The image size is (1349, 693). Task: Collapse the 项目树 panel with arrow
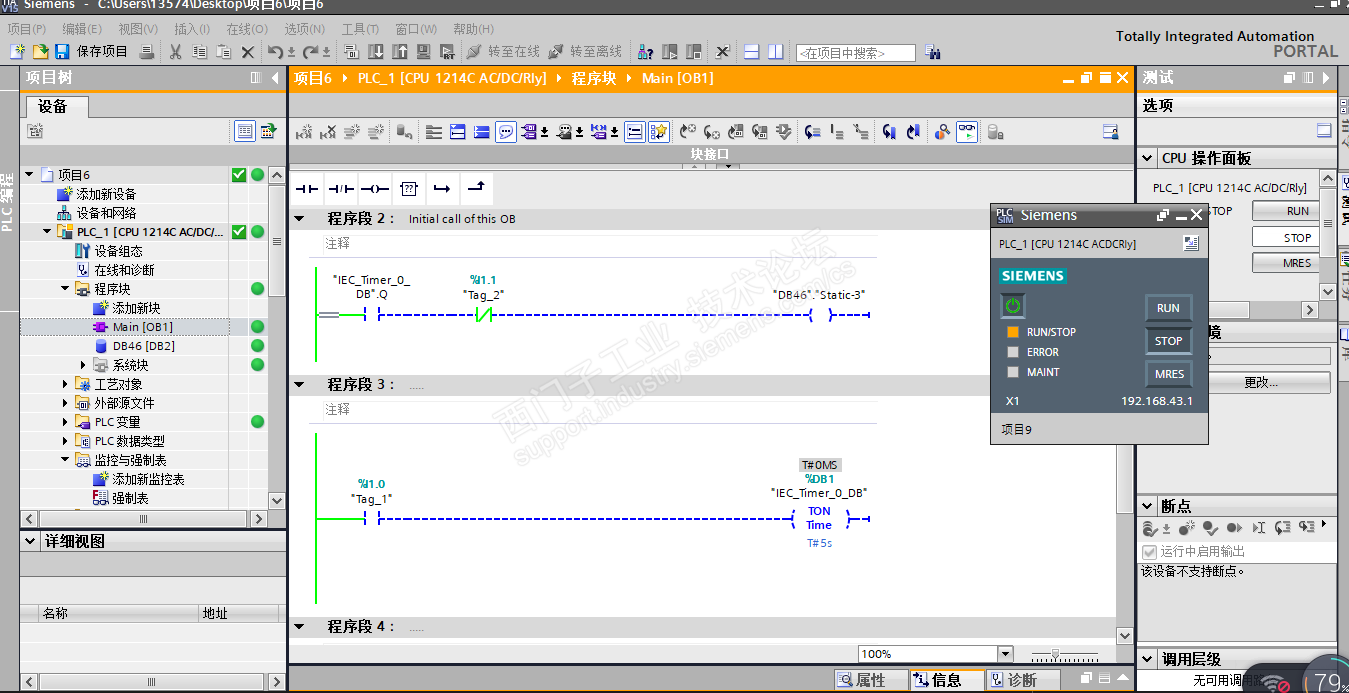pyautogui.click(x=276, y=78)
